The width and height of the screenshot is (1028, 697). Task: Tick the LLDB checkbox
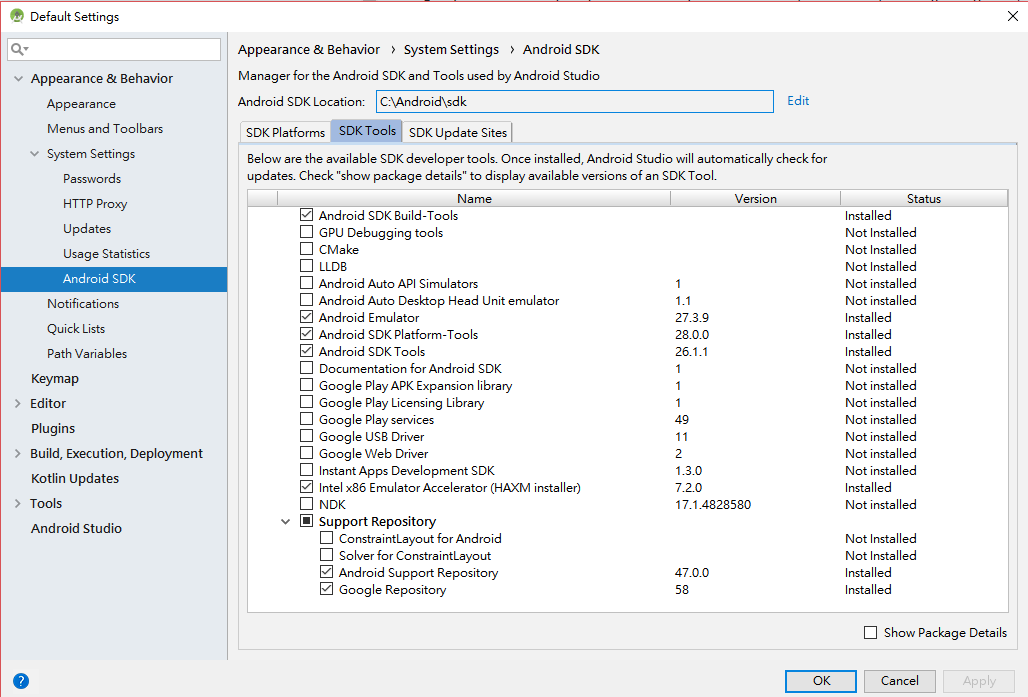pos(306,266)
